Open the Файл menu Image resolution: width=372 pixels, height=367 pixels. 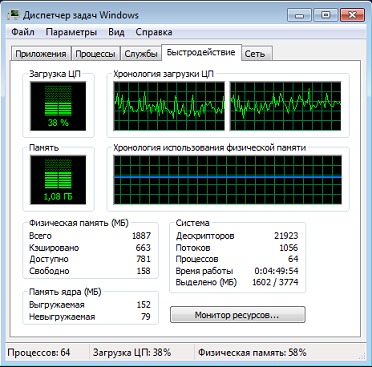(23, 32)
